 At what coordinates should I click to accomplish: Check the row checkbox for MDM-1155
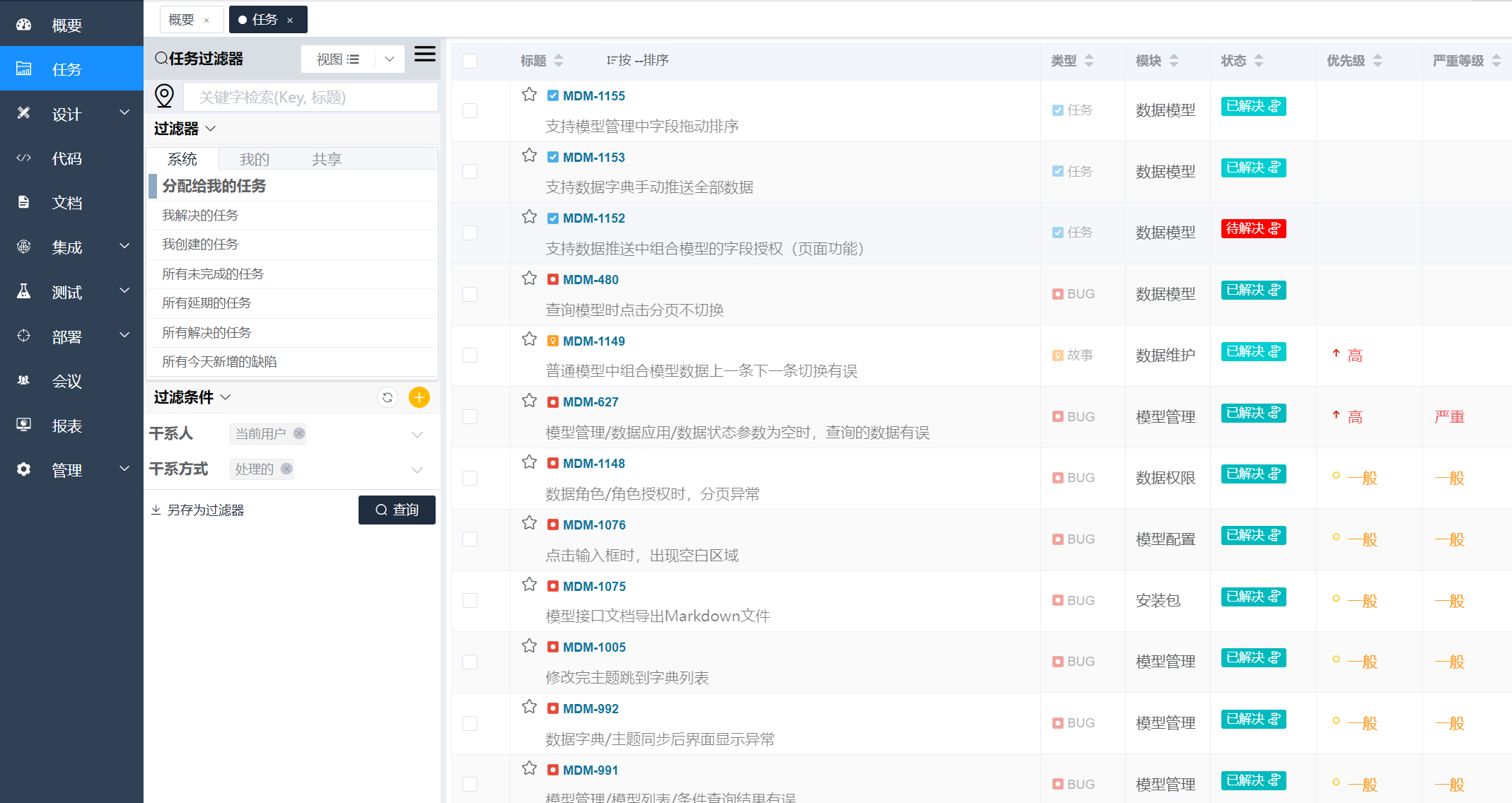tap(470, 110)
